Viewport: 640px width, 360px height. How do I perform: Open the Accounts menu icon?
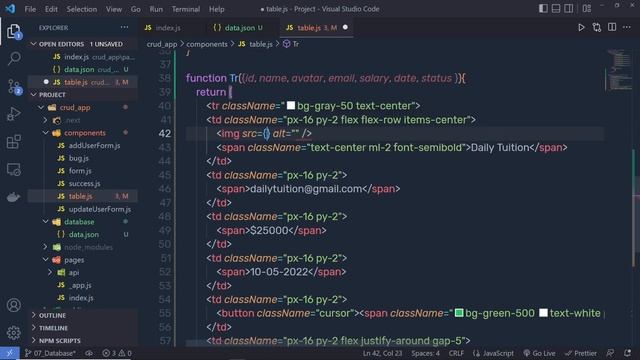(x=13, y=305)
